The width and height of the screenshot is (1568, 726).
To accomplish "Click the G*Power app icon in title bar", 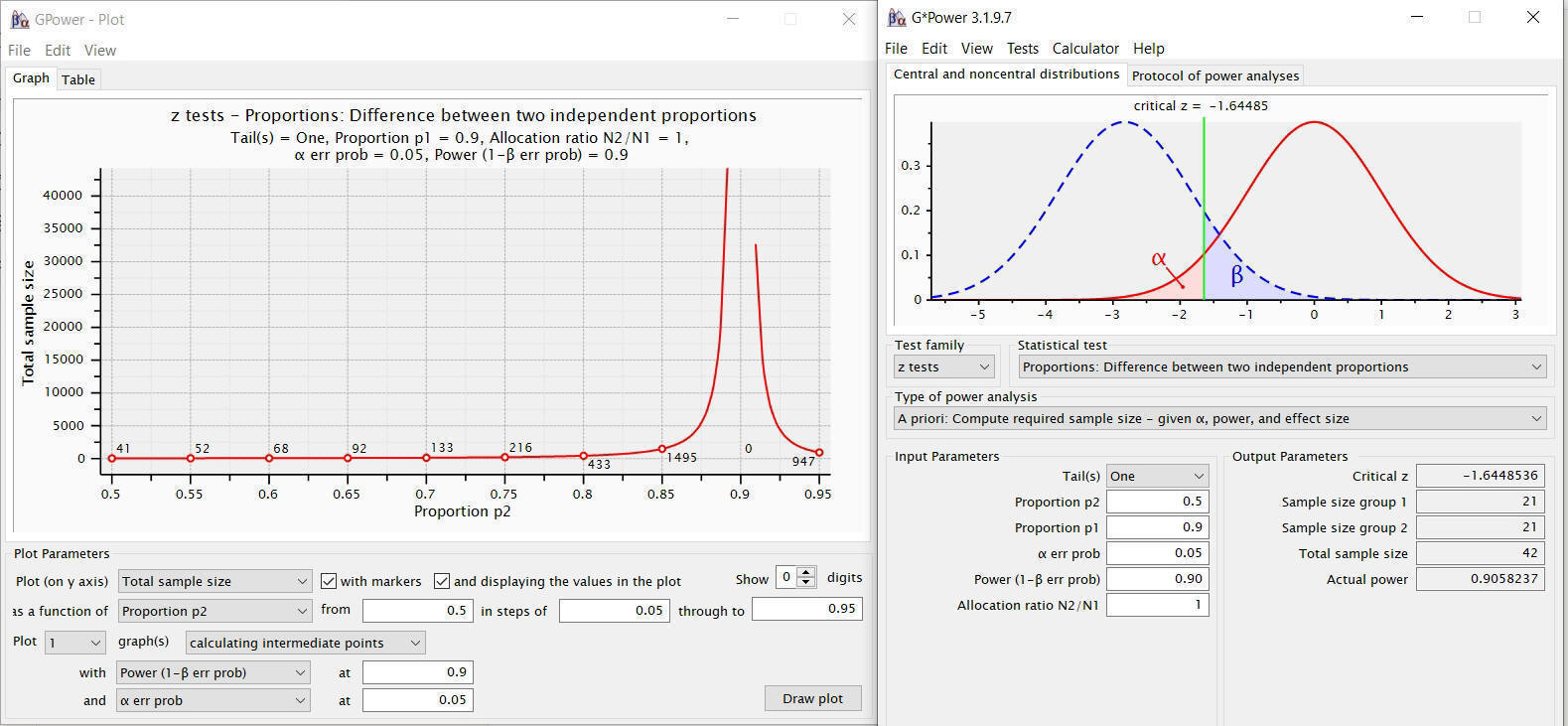I will tap(897, 18).
